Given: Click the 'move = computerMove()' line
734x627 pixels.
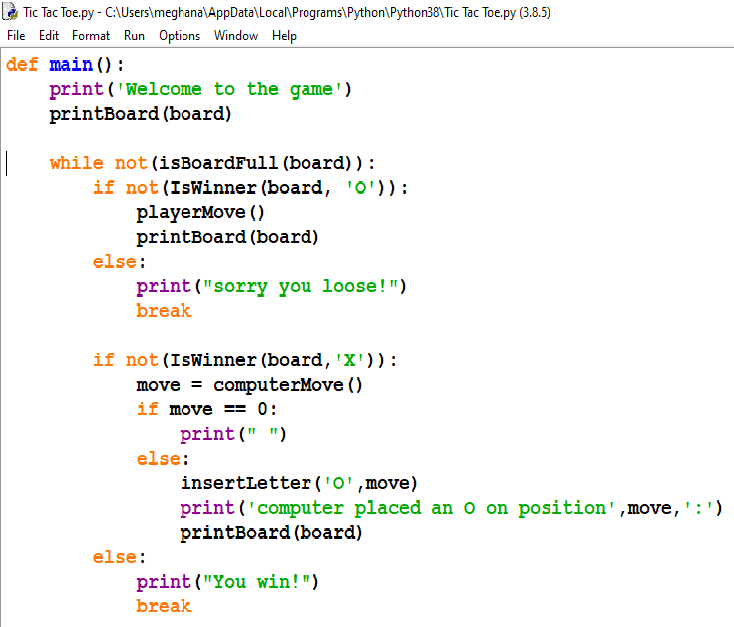Looking at the screenshot, I should tap(250, 385).
